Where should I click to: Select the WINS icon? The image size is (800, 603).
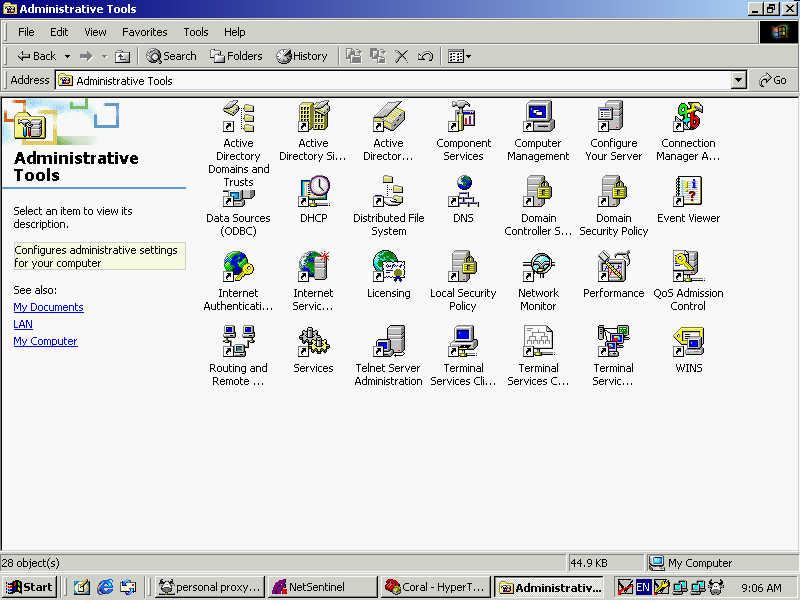688,343
